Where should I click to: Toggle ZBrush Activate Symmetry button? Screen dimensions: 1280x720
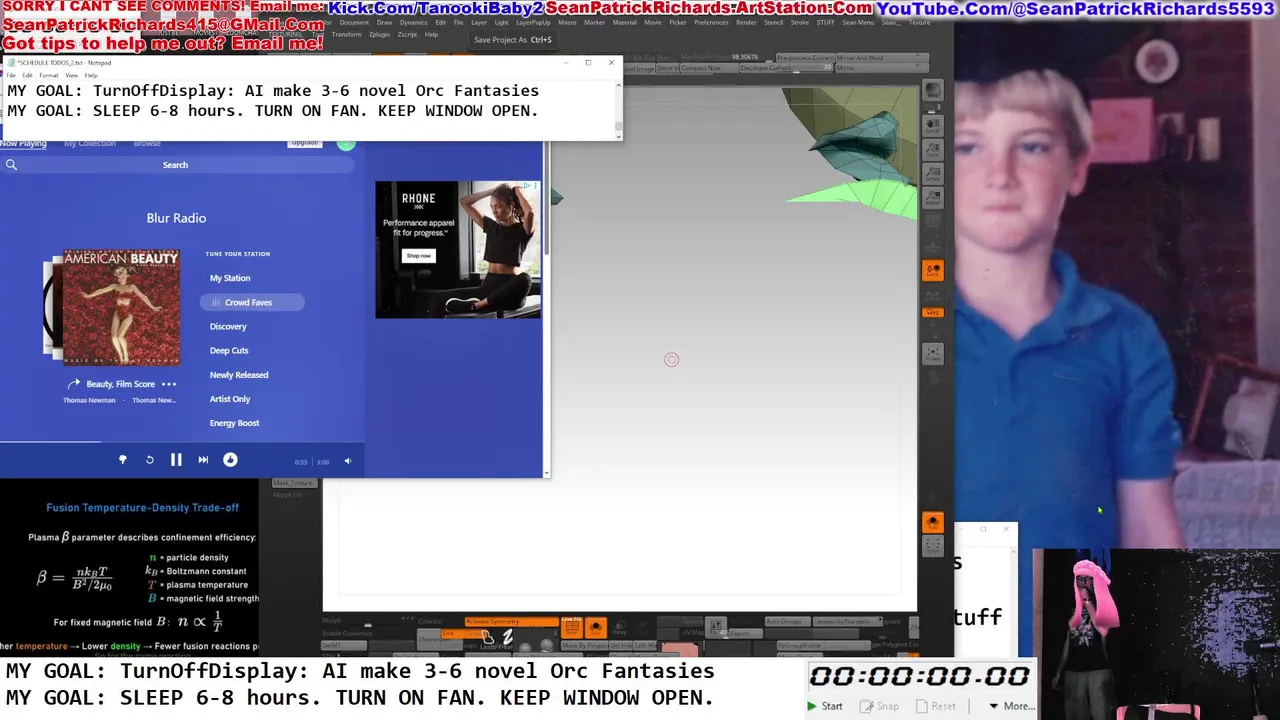tap(510, 622)
